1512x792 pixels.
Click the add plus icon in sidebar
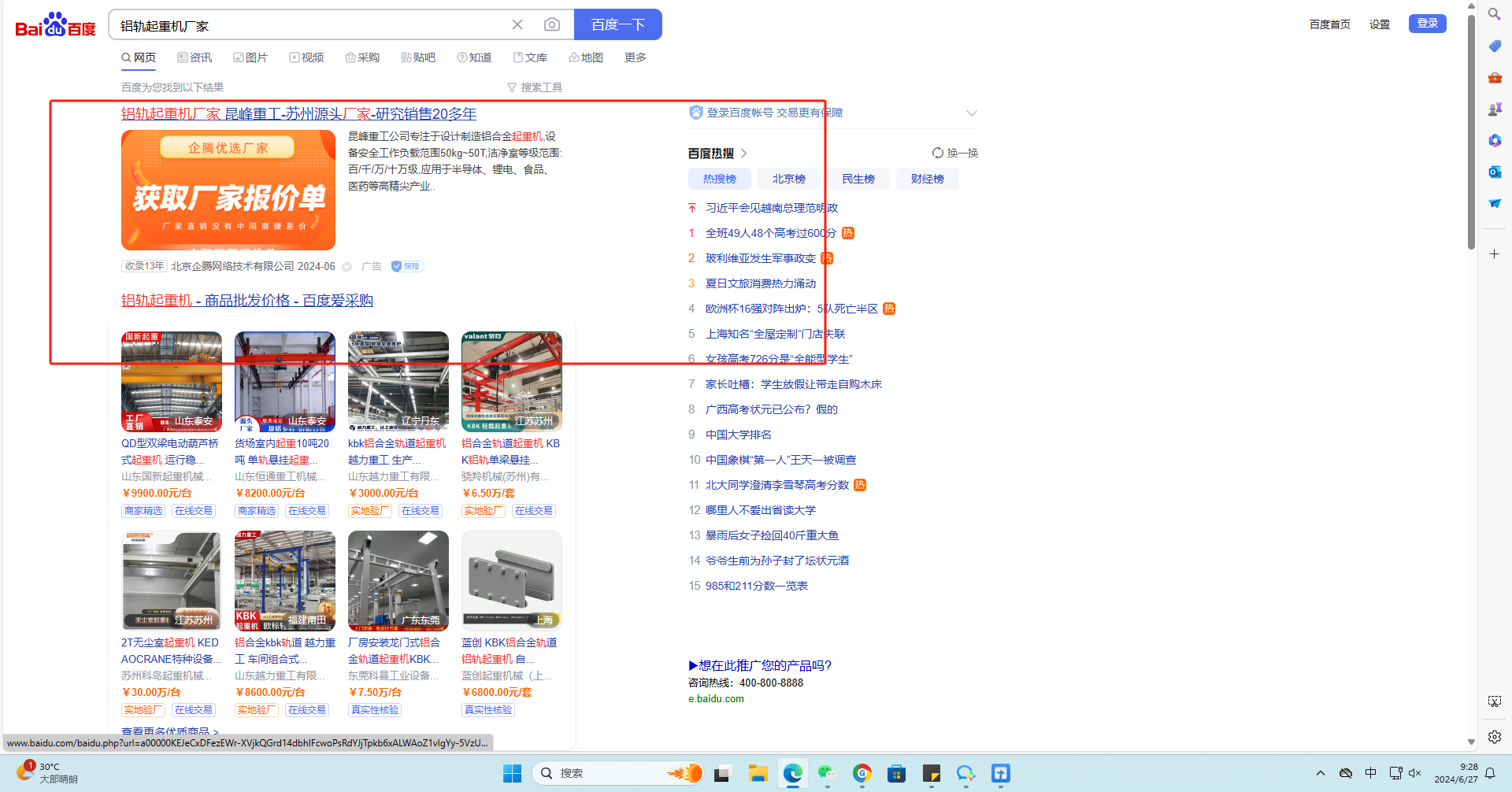tap(1494, 254)
